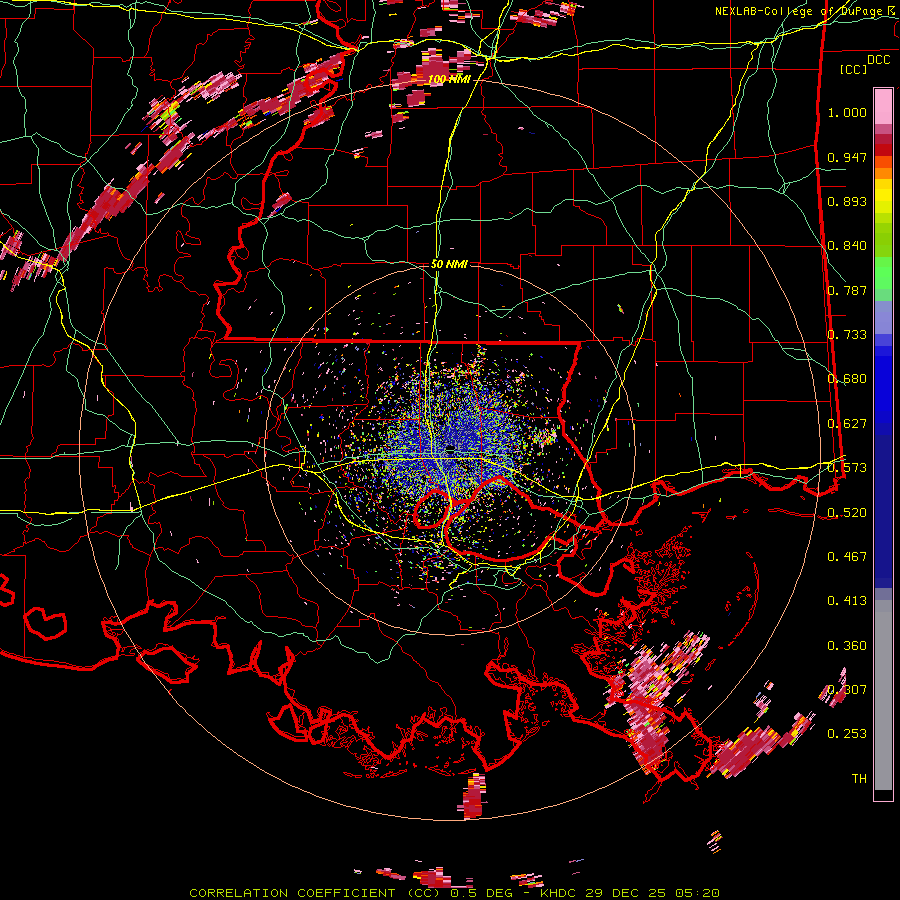This screenshot has height=900, width=900.
Task: Select the 0.413 scale value
Action: tap(847, 601)
